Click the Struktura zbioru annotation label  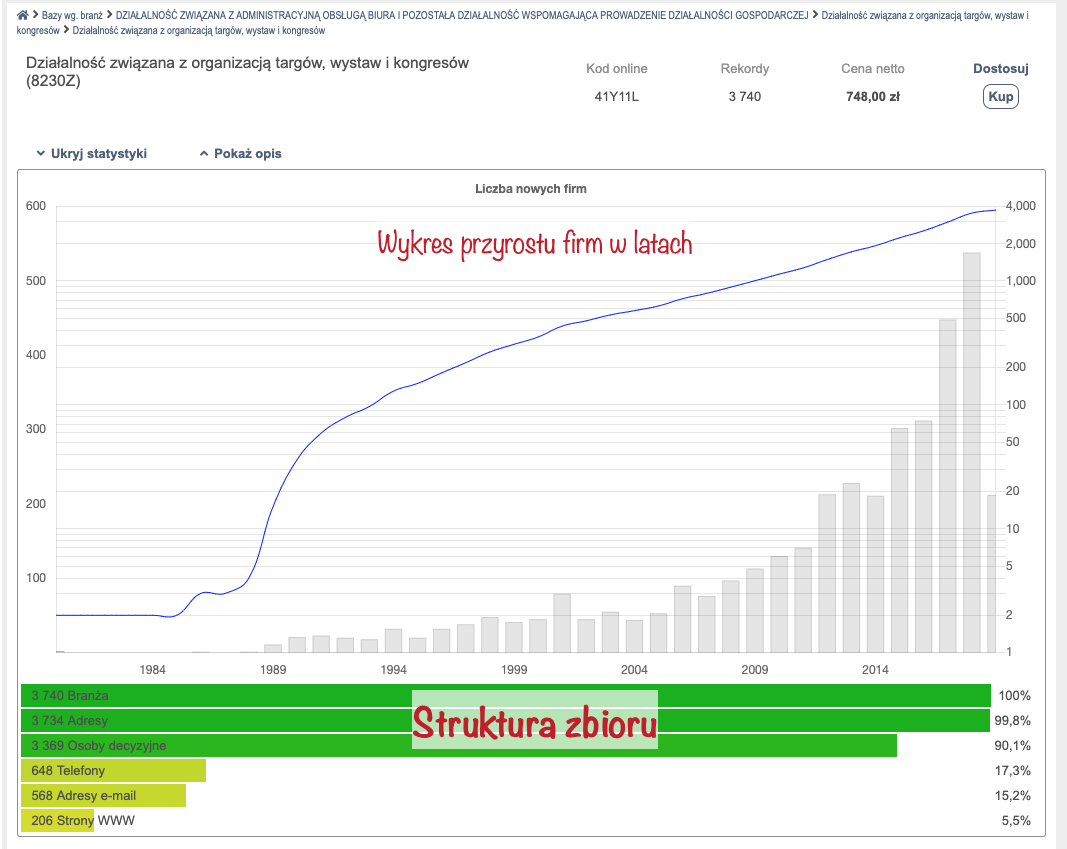[535, 720]
